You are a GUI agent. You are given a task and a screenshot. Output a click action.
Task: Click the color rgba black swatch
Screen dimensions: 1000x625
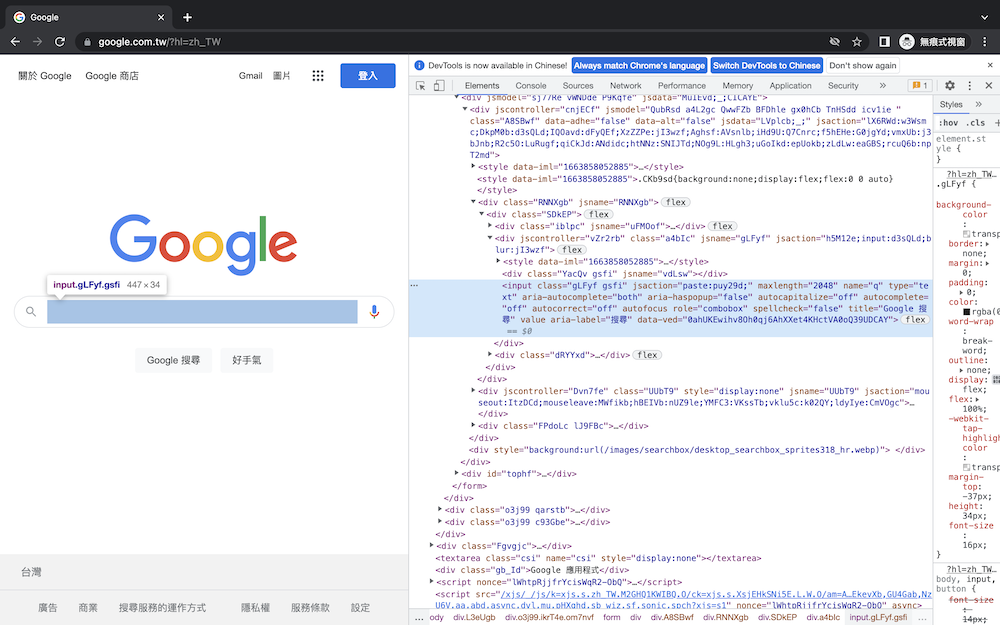click(x=966, y=312)
